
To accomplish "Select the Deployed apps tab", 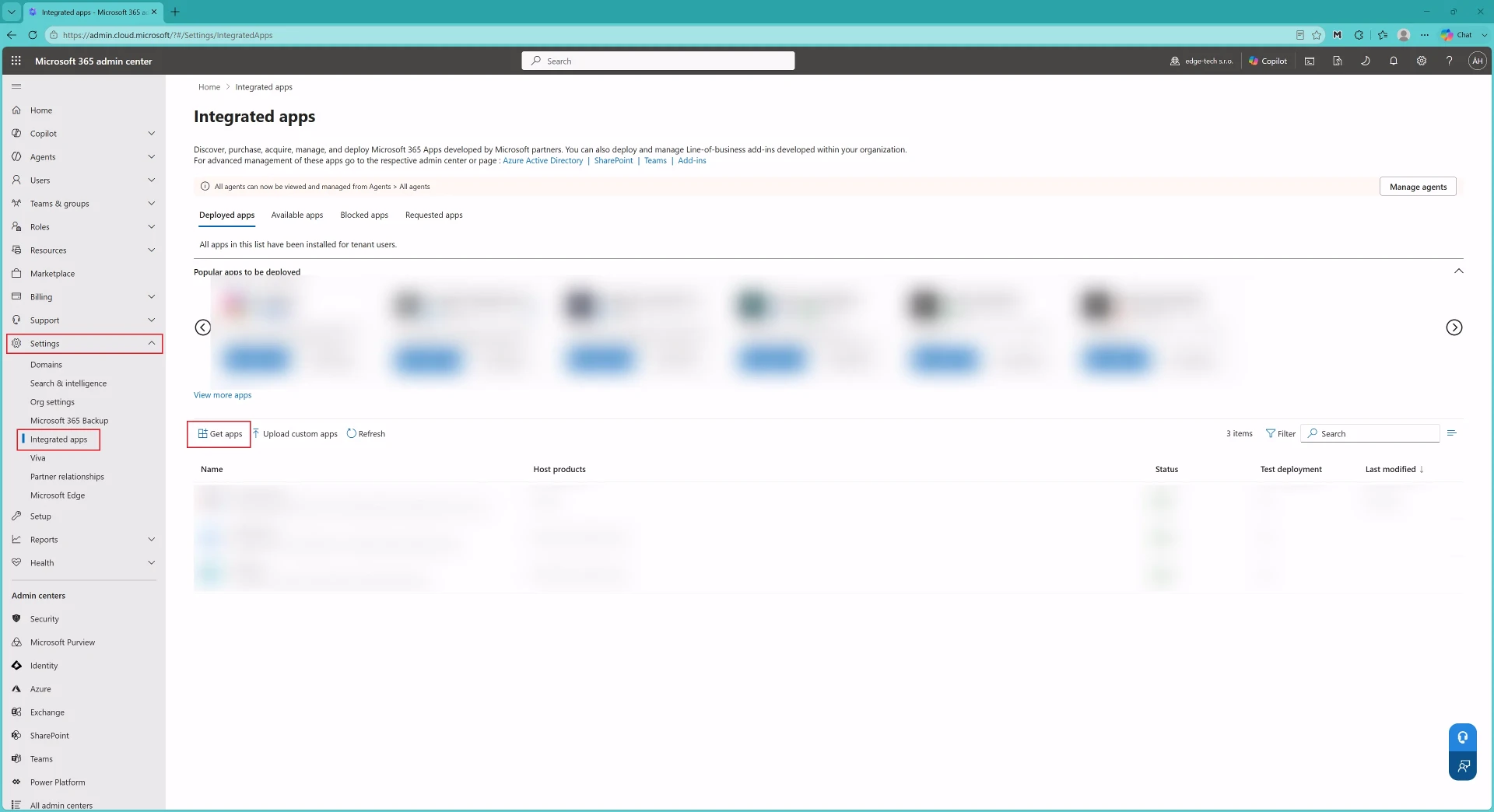I will click(226, 215).
